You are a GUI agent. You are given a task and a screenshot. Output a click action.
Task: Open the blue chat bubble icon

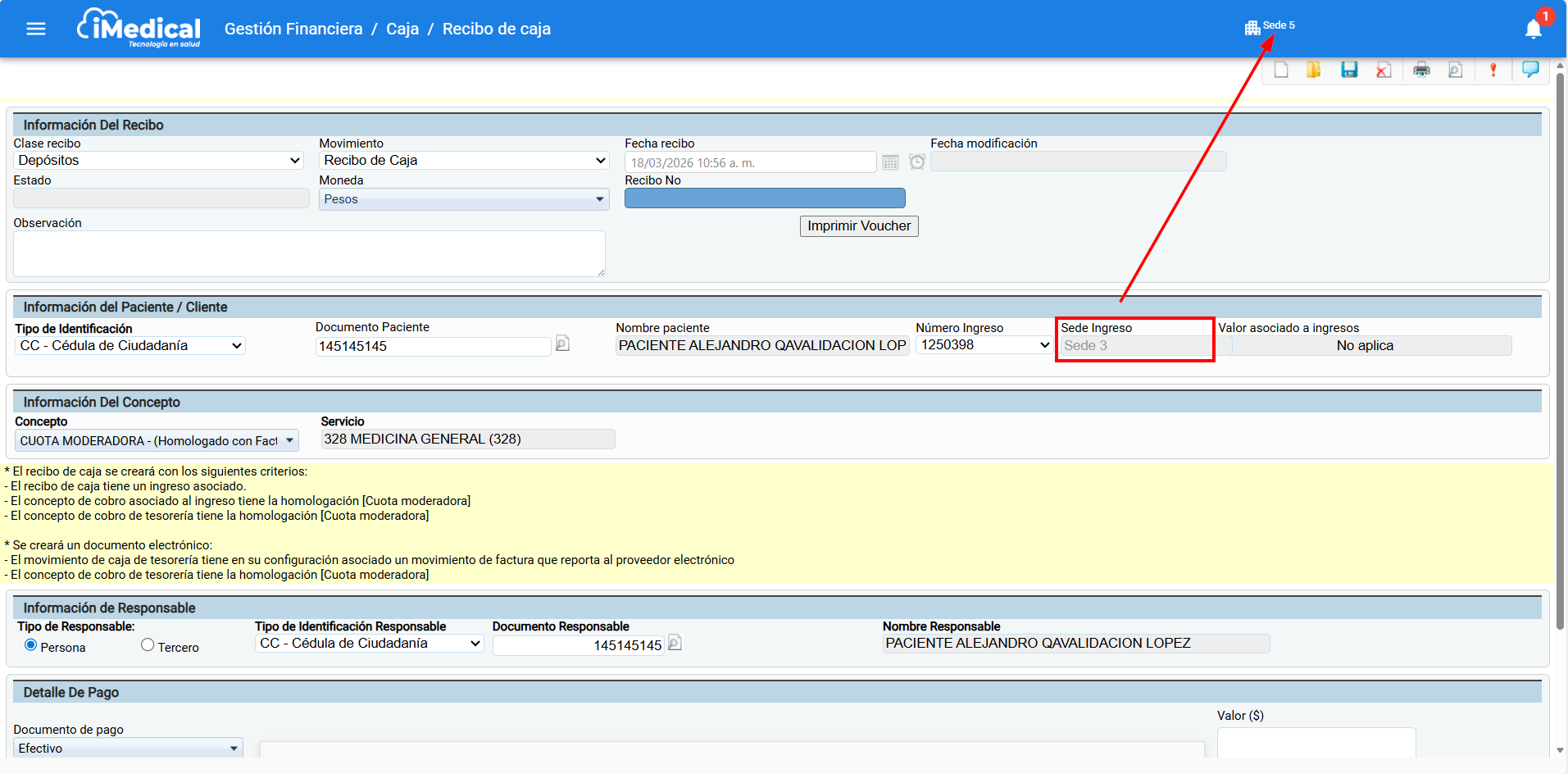click(1529, 70)
